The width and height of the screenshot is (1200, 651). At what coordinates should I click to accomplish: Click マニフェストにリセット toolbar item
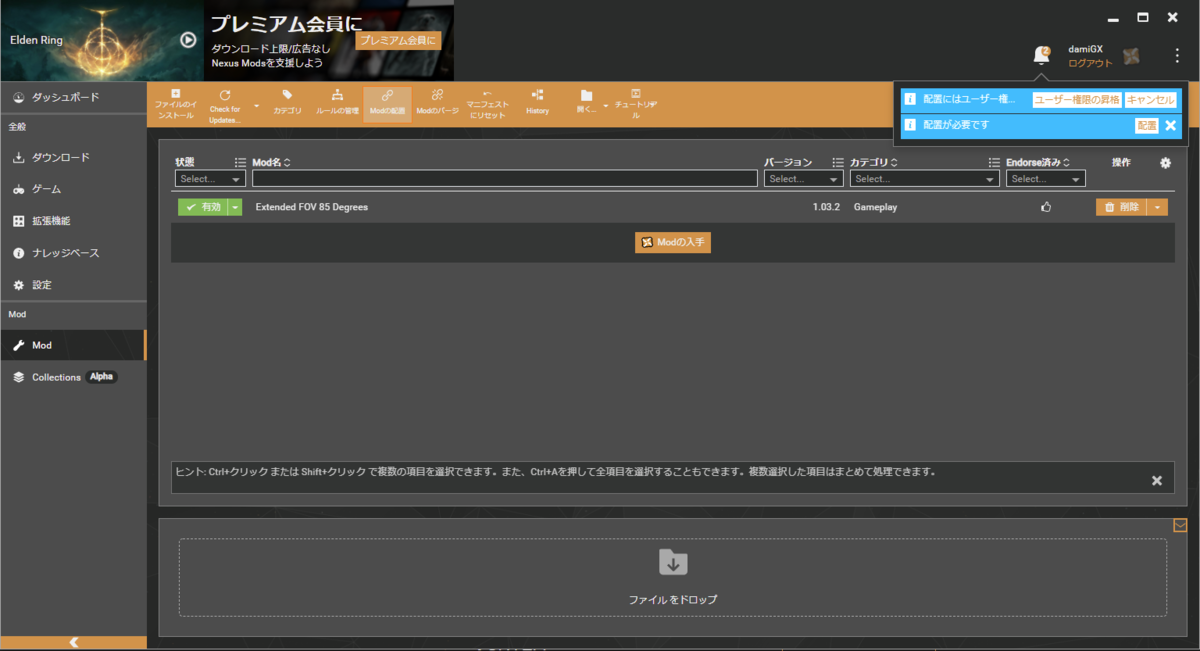[x=488, y=104]
